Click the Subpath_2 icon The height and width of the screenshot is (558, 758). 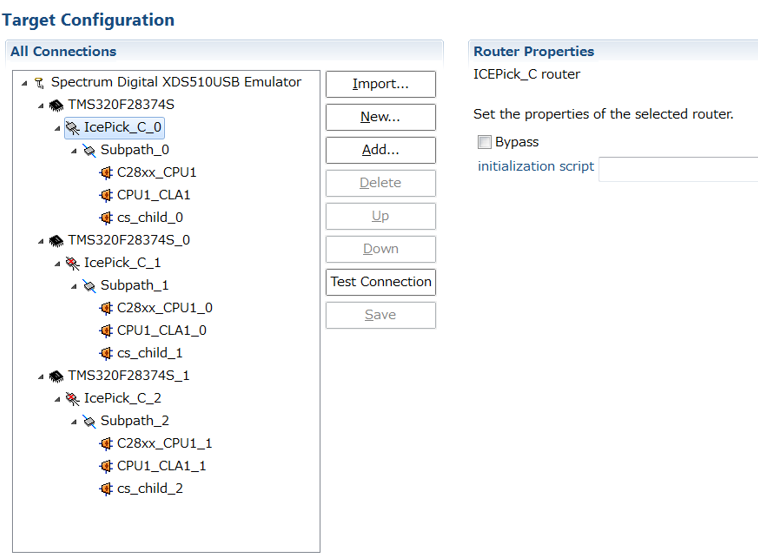(x=89, y=421)
